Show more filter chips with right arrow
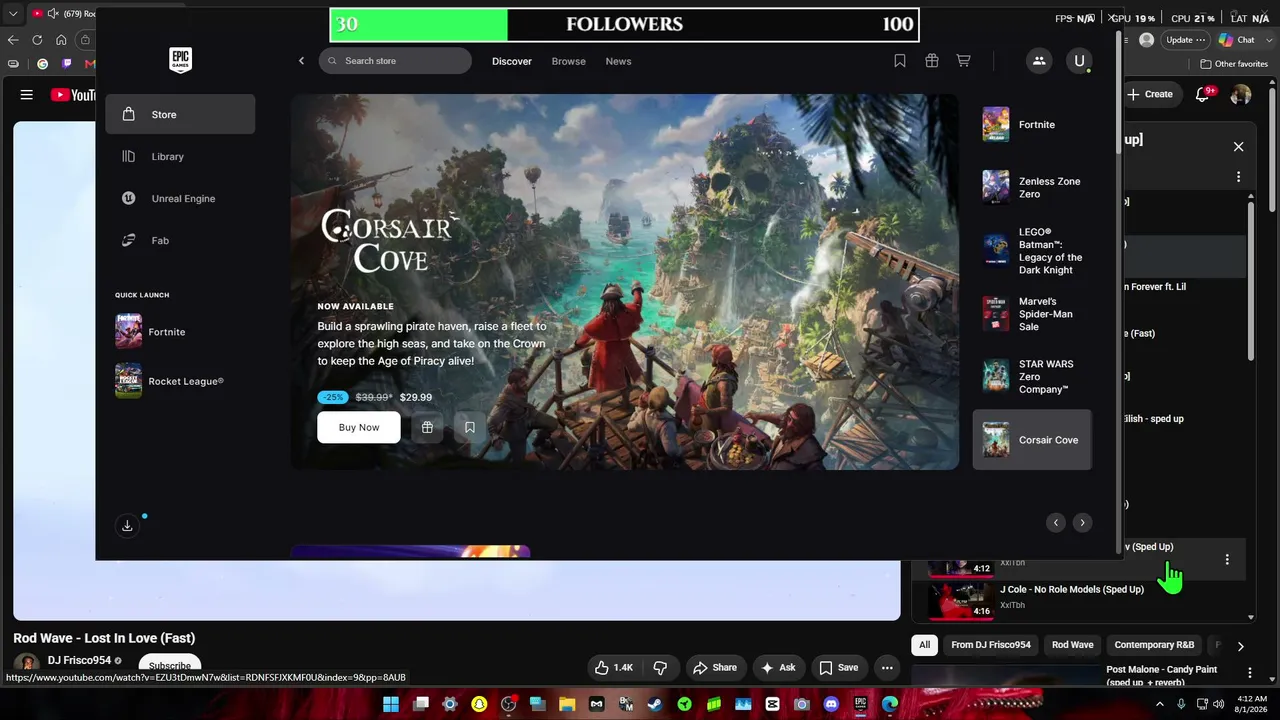This screenshot has height=720, width=1280. tap(1240, 646)
